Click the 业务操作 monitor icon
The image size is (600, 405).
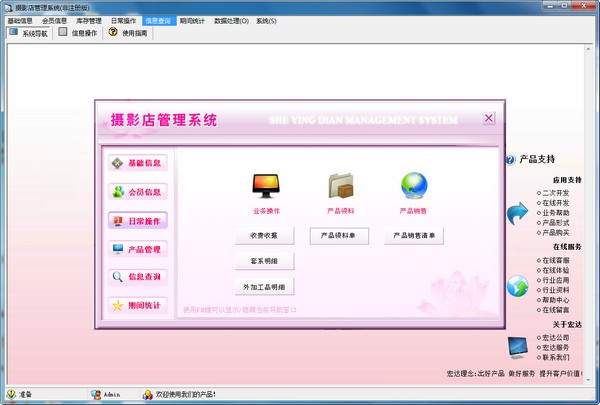[266, 186]
